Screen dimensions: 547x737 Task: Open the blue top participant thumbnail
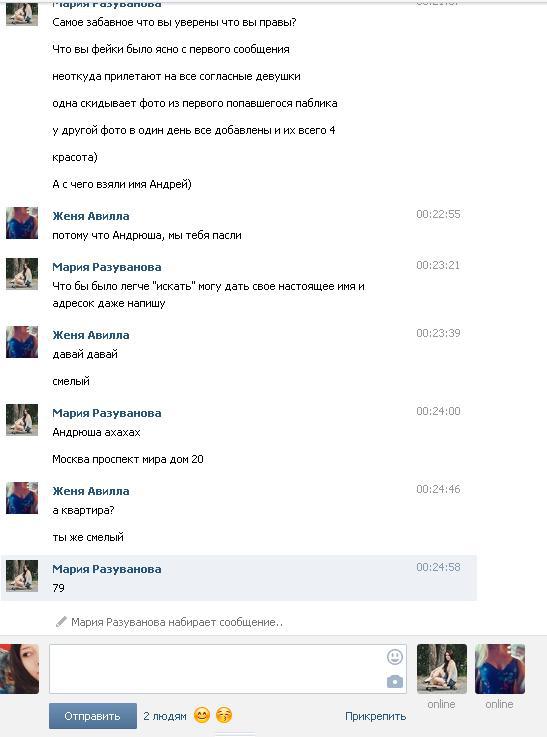[500, 669]
